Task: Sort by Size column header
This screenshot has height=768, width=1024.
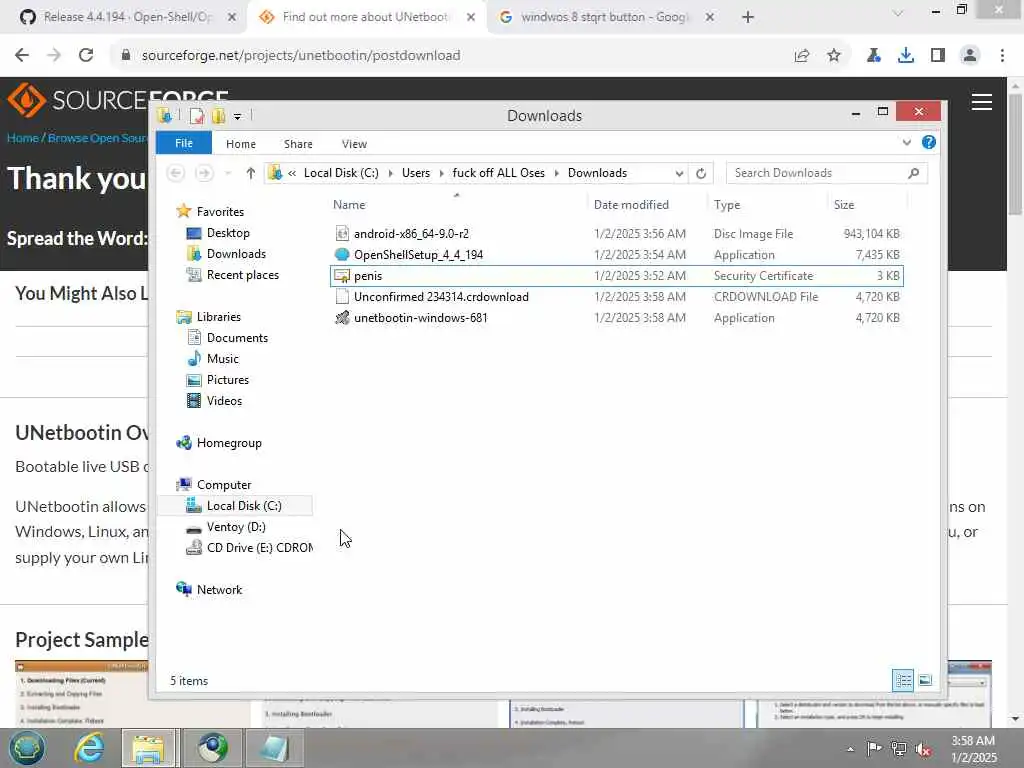Action: [x=844, y=204]
